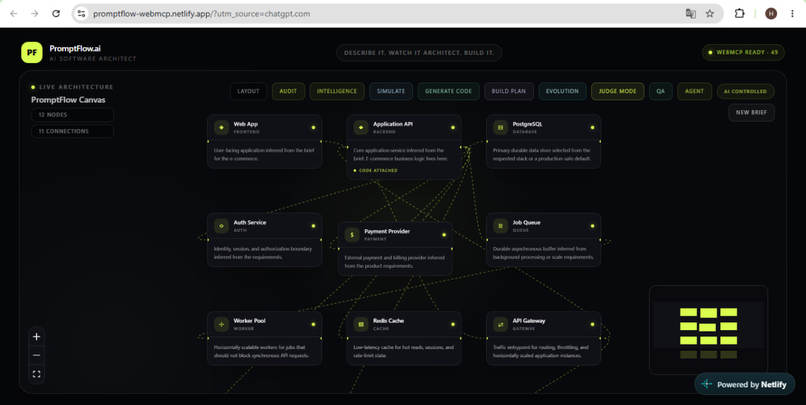This screenshot has height=405, width=806.
Task: Select the Auth Service node title
Action: click(250, 223)
